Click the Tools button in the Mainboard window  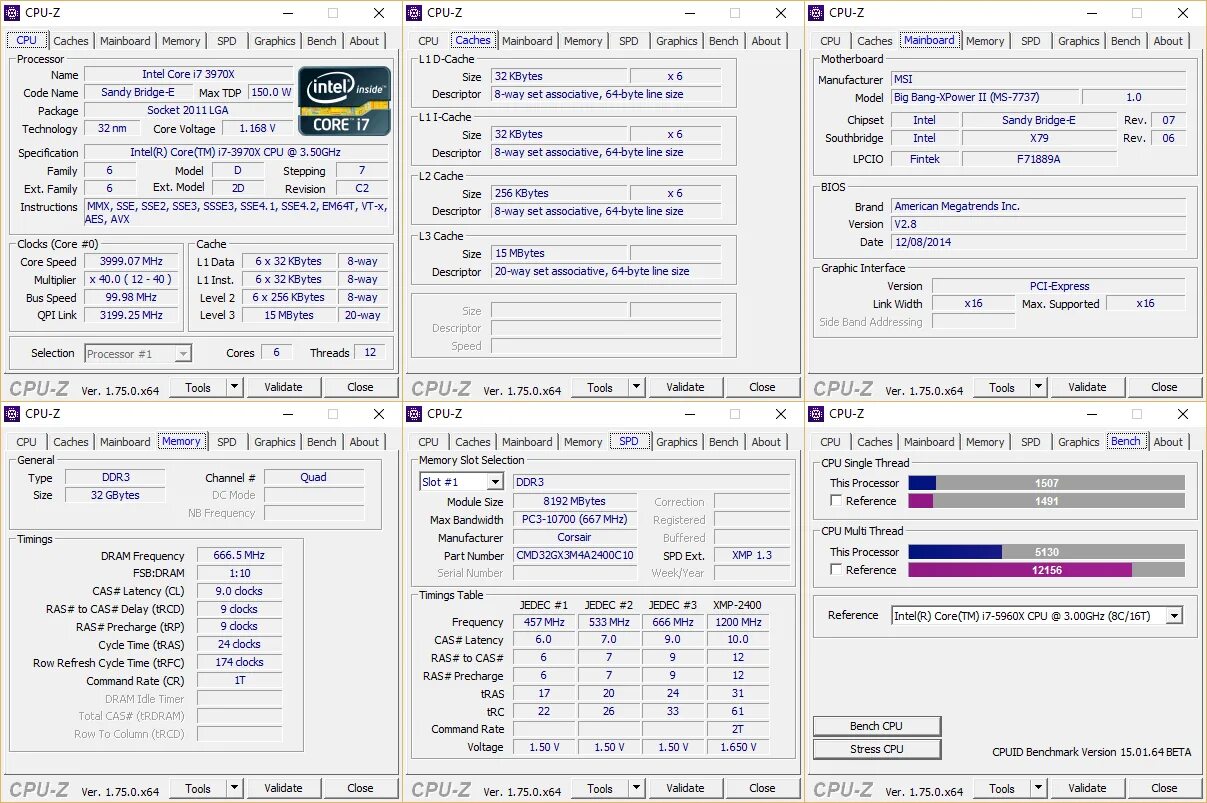[x=1001, y=387]
